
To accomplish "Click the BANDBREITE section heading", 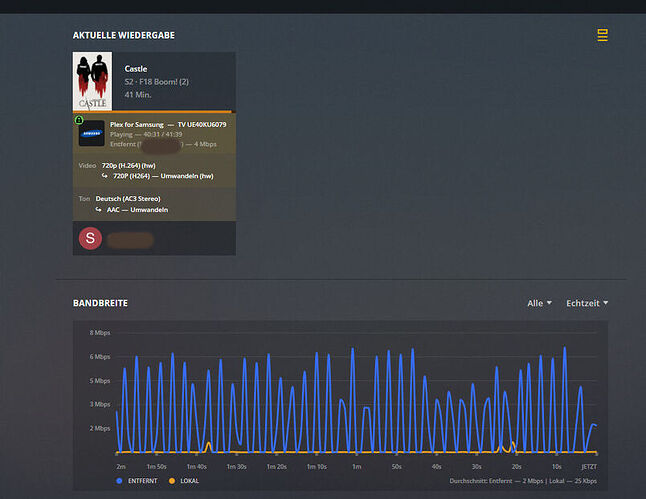I will pyautogui.click(x=100, y=303).
